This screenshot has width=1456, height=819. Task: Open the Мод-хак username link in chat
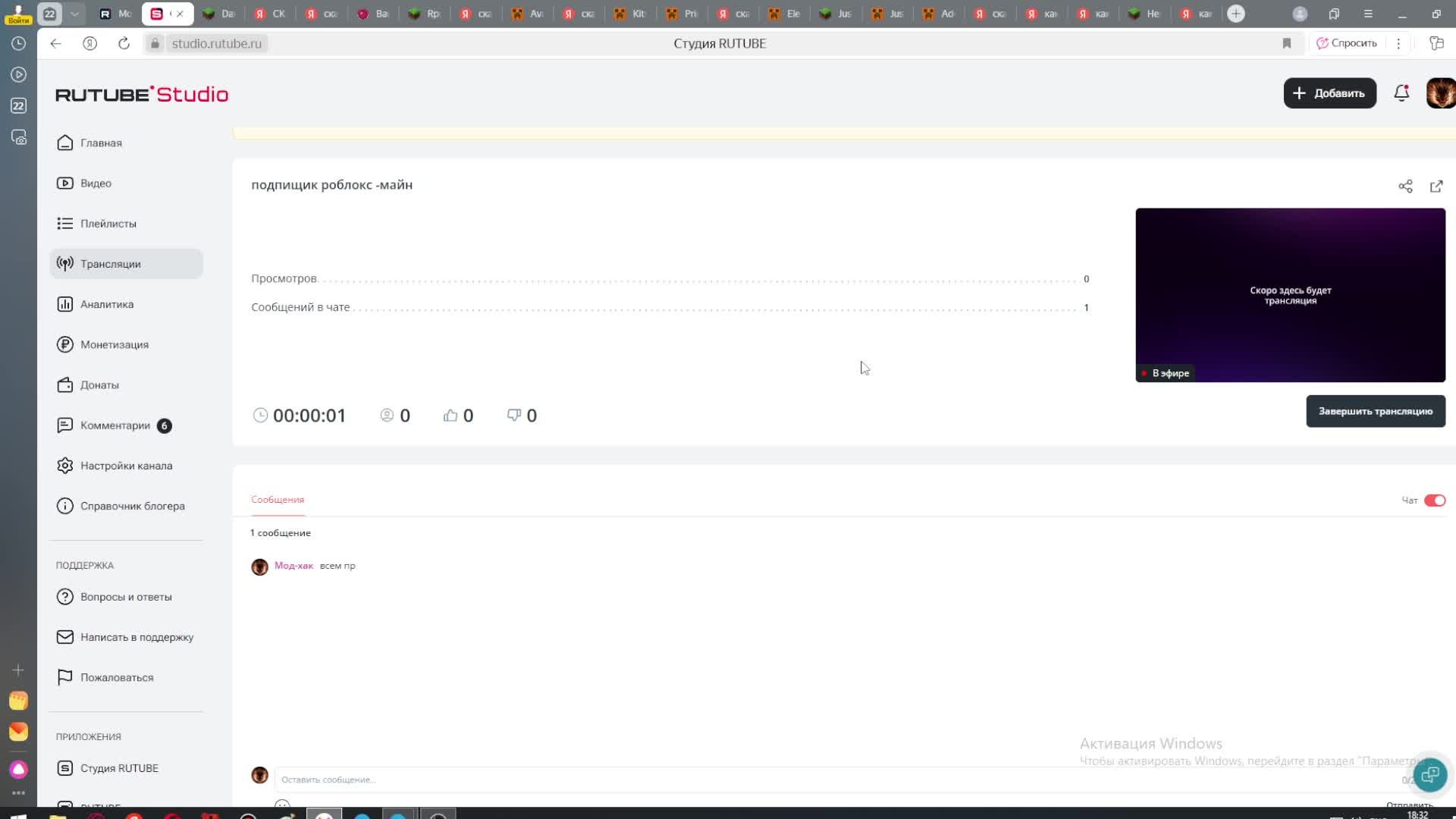pyautogui.click(x=293, y=566)
